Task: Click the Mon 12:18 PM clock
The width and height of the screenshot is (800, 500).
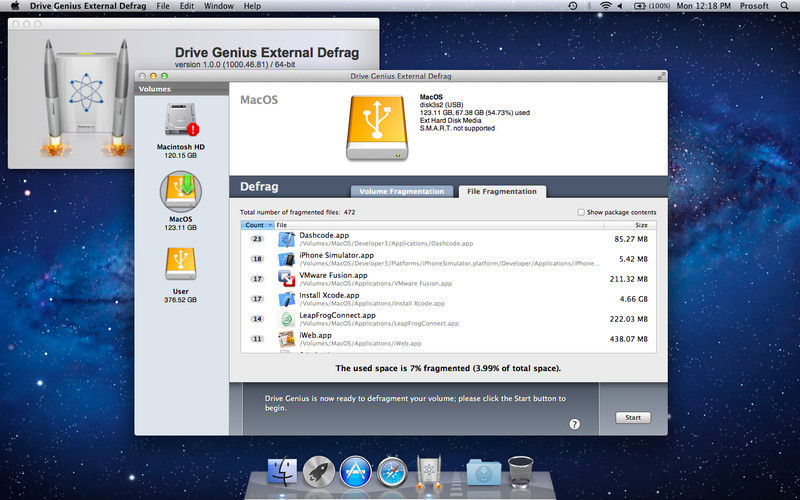Action: 704,6
